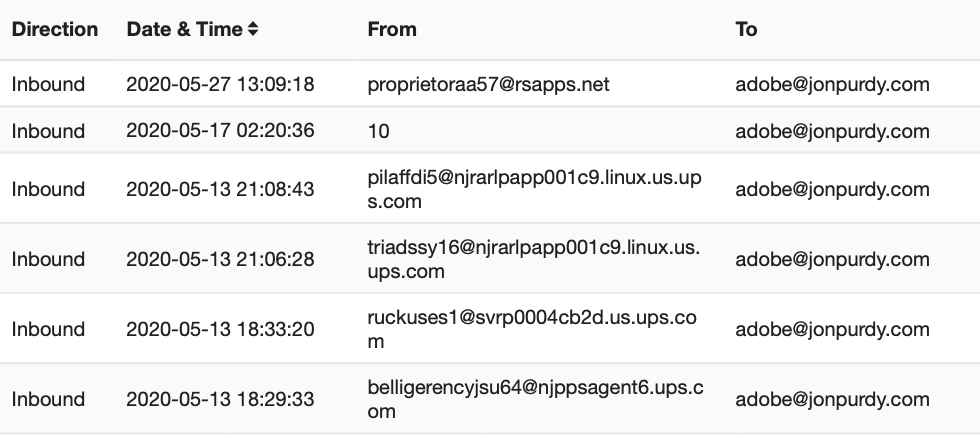Sort by Date & Time column header
This screenshot has width=980, height=448.
coord(184,30)
